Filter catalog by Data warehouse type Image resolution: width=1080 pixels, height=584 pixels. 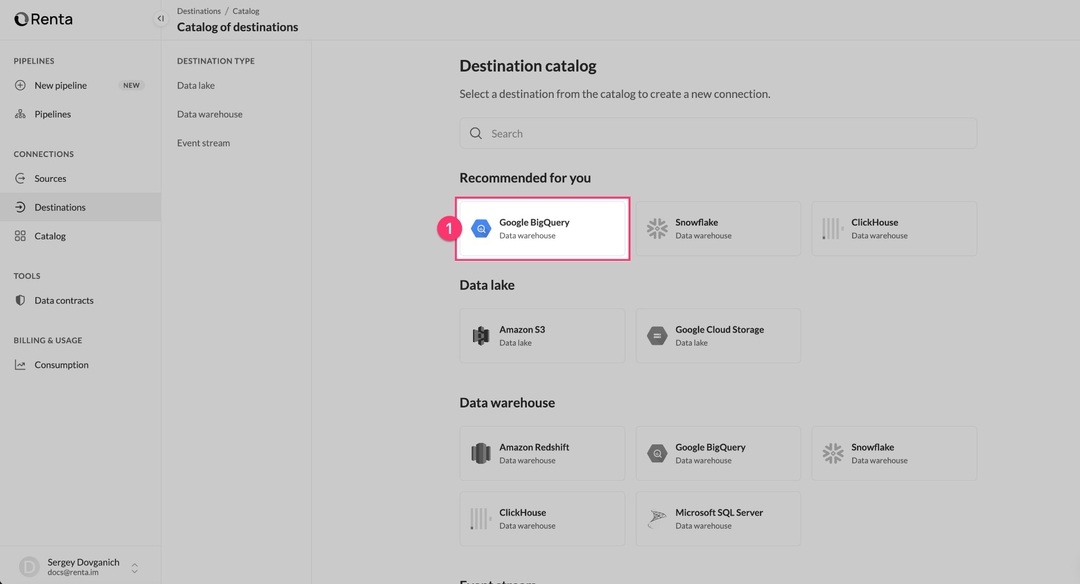tap(209, 113)
